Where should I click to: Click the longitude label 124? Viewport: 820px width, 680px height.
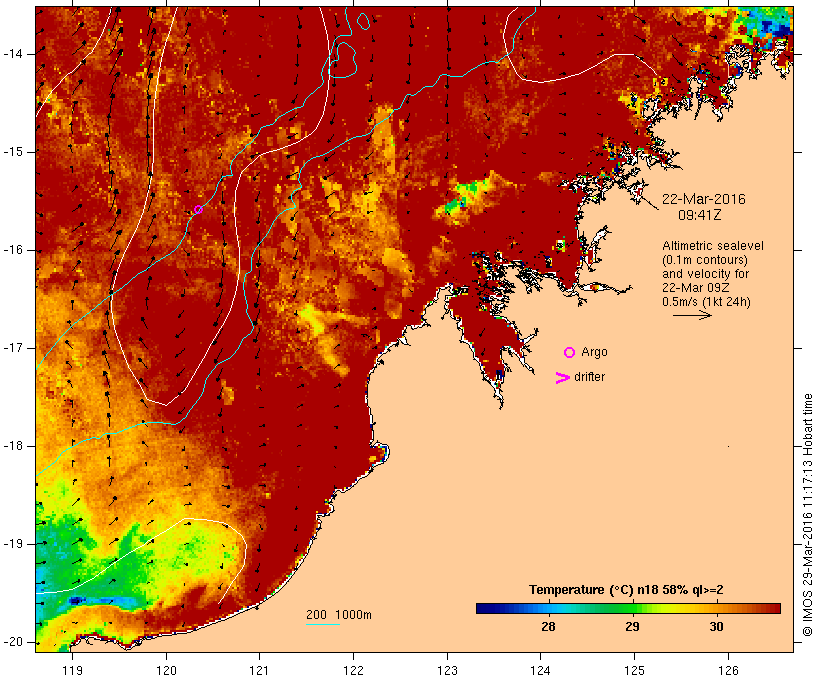(x=540, y=670)
